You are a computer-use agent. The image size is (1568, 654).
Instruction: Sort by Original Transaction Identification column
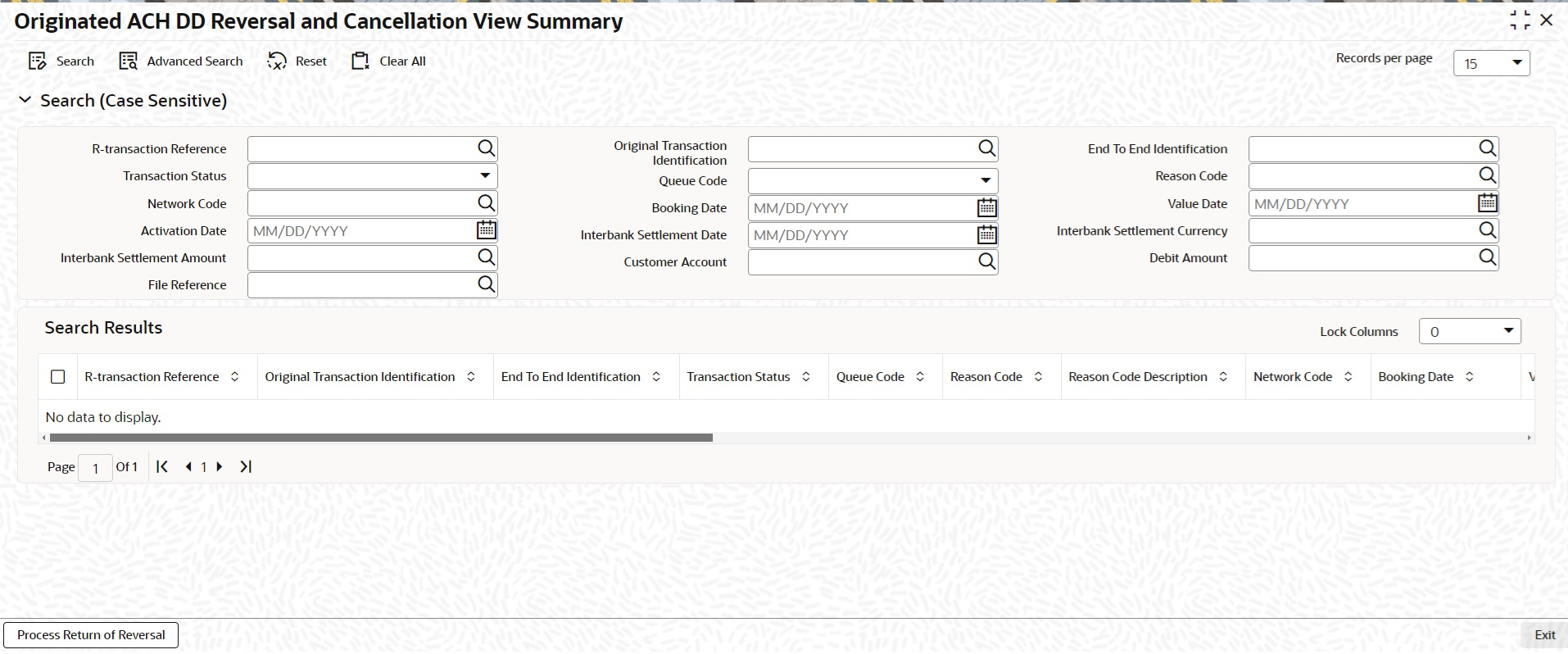coord(471,377)
